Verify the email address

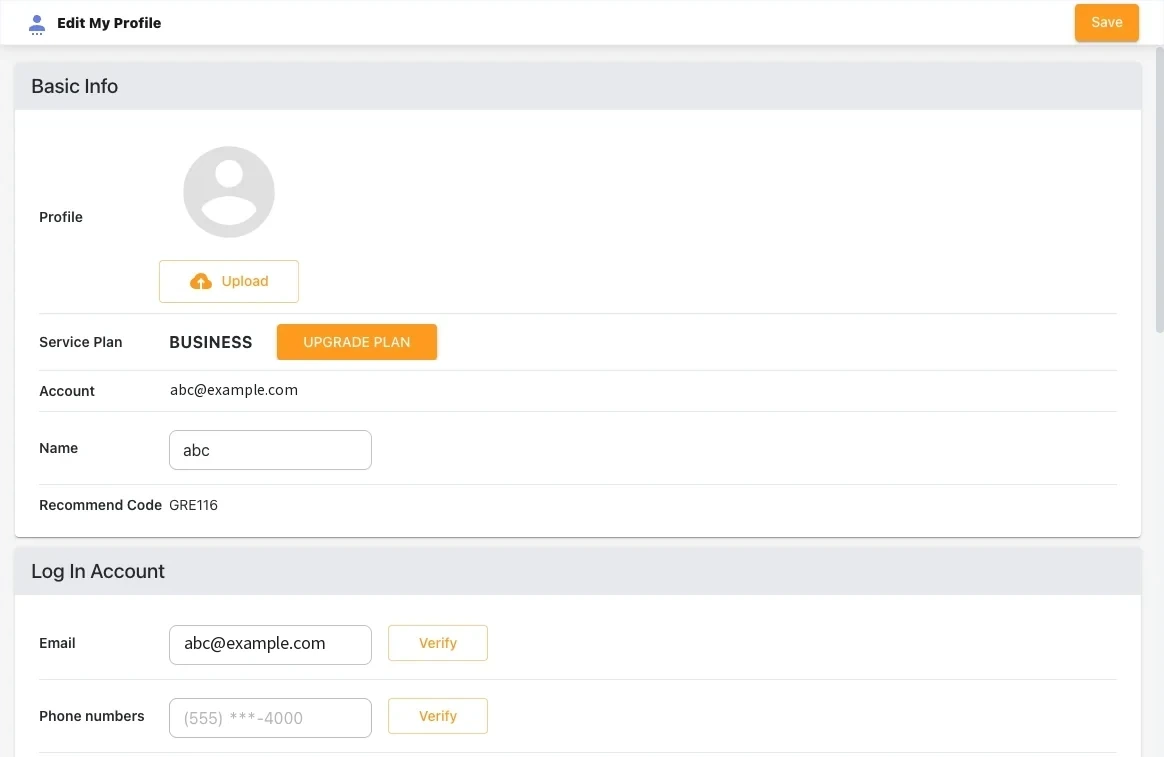(438, 643)
